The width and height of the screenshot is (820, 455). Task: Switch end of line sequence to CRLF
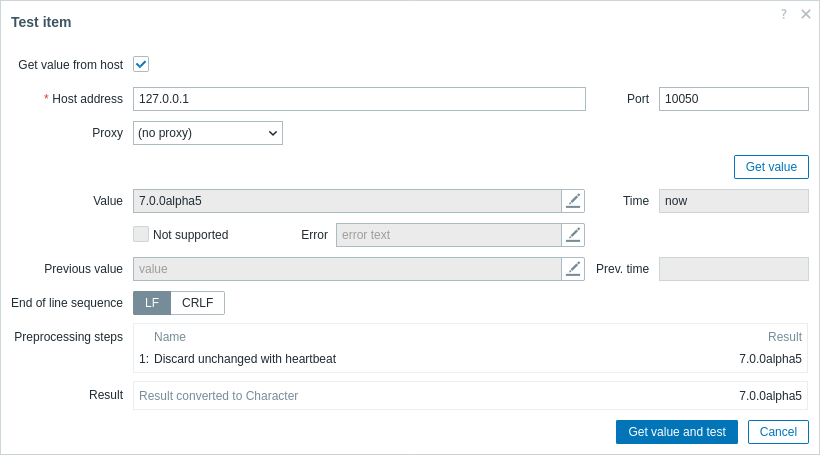pyautogui.click(x=198, y=303)
